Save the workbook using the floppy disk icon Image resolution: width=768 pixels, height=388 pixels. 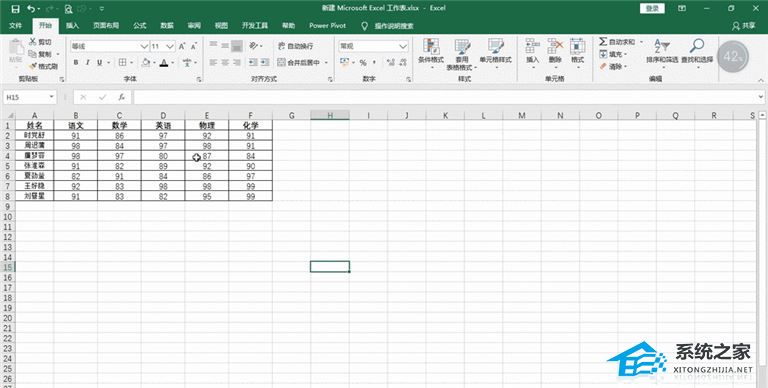coord(15,9)
